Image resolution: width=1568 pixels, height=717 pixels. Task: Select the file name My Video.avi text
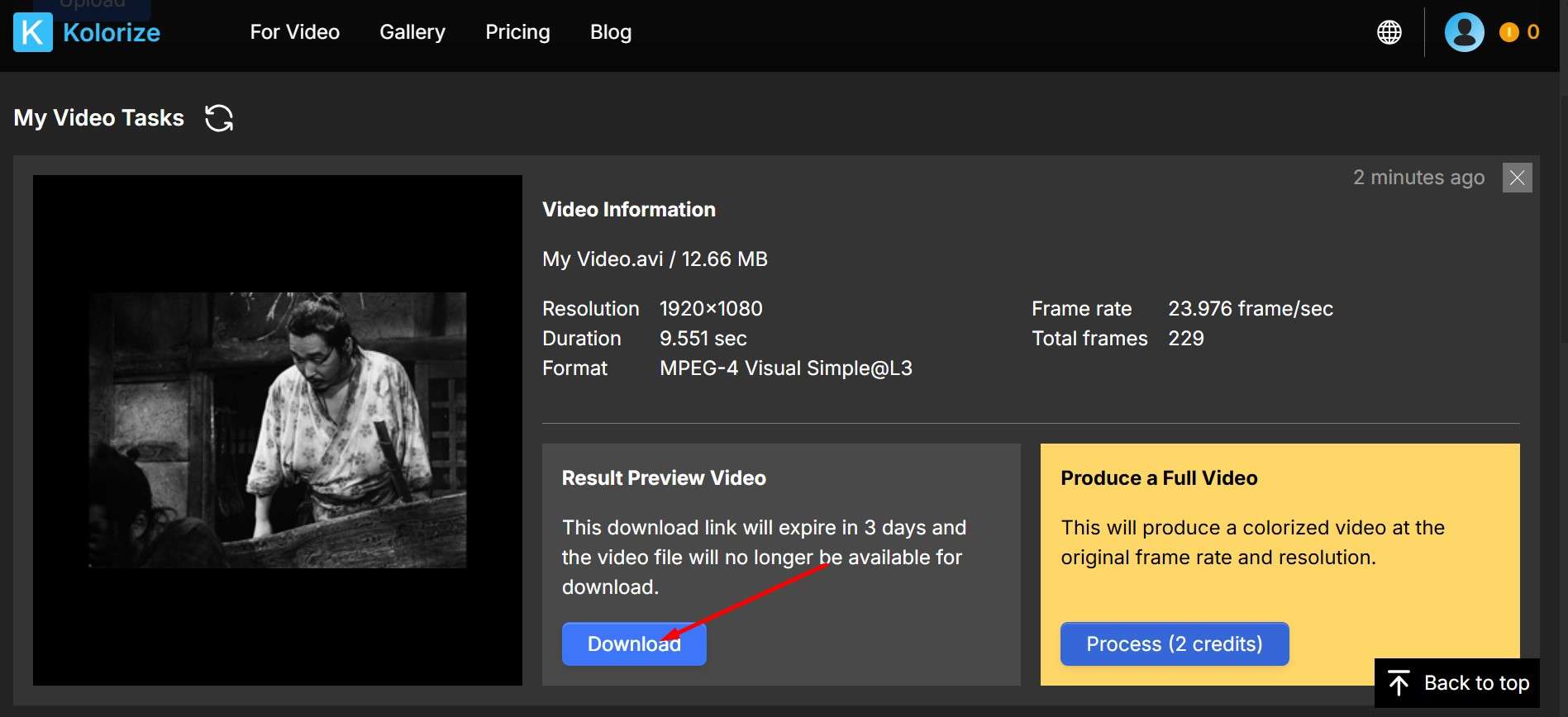point(603,259)
